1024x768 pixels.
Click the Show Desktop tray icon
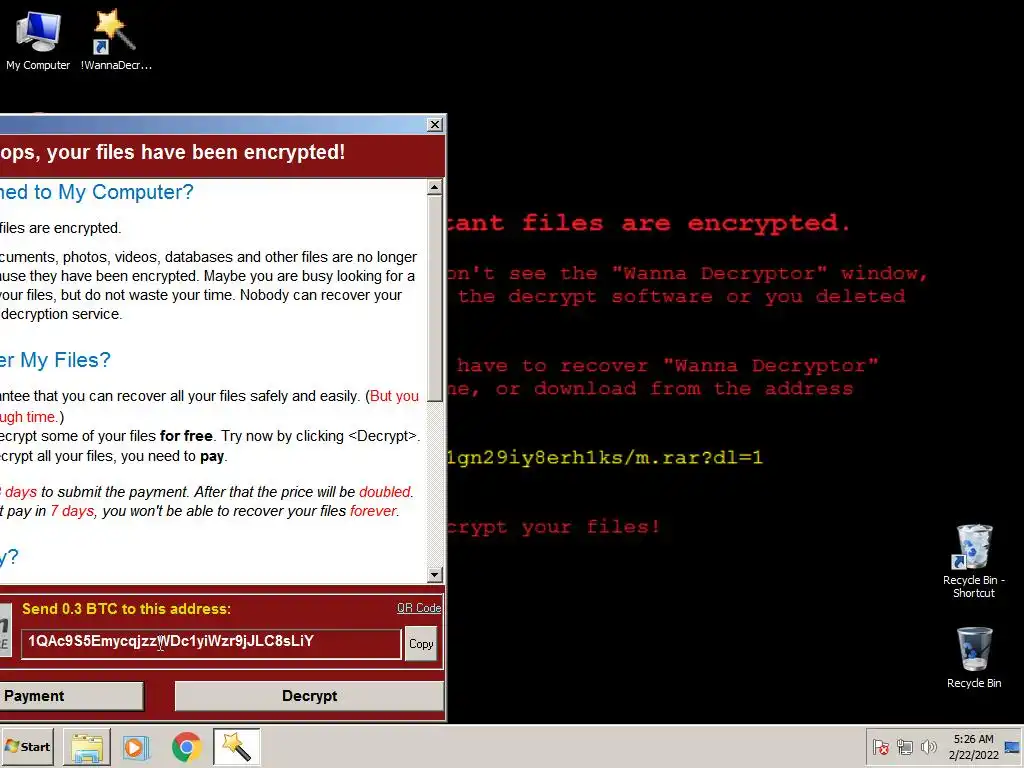[x=1012, y=747]
